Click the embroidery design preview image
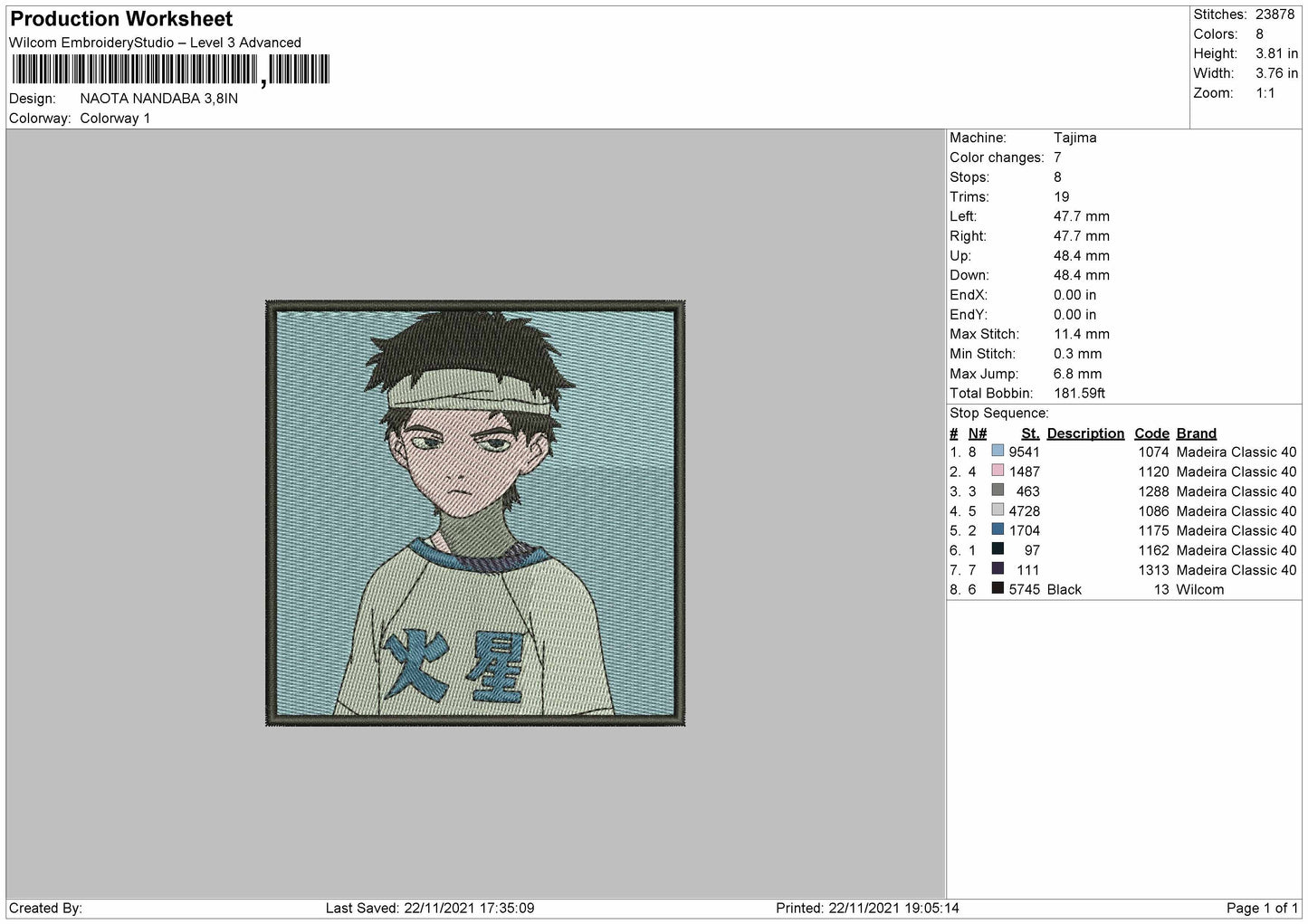The image size is (1308, 924). [x=475, y=513]
